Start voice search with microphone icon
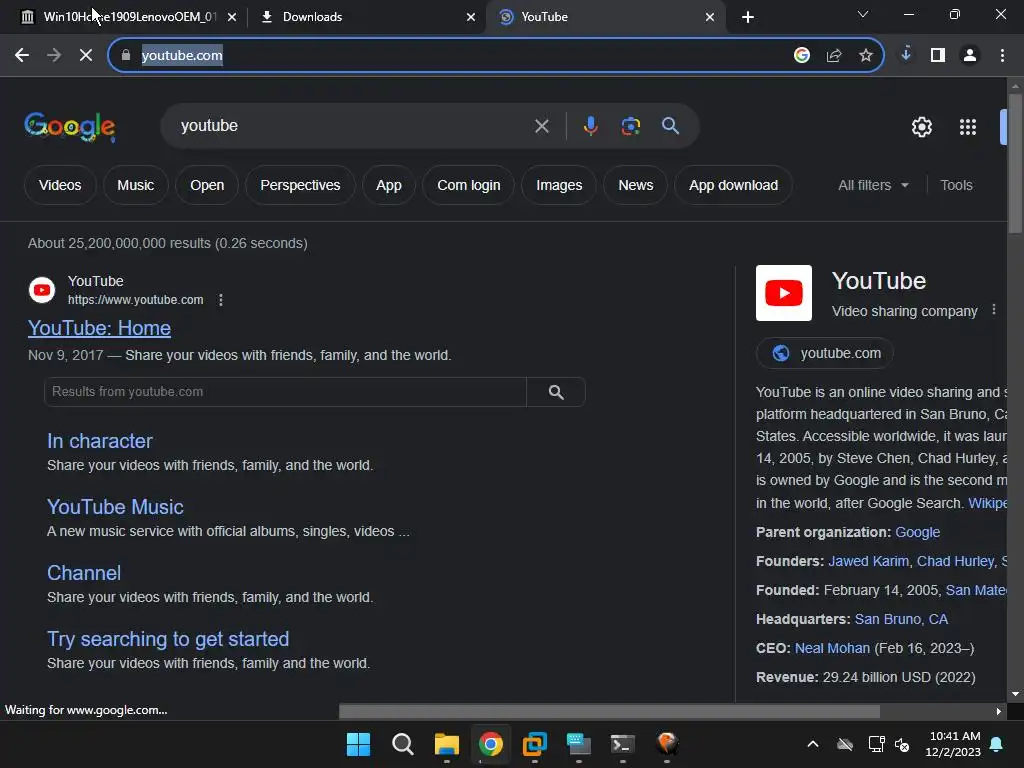 (x=590, y=126)
